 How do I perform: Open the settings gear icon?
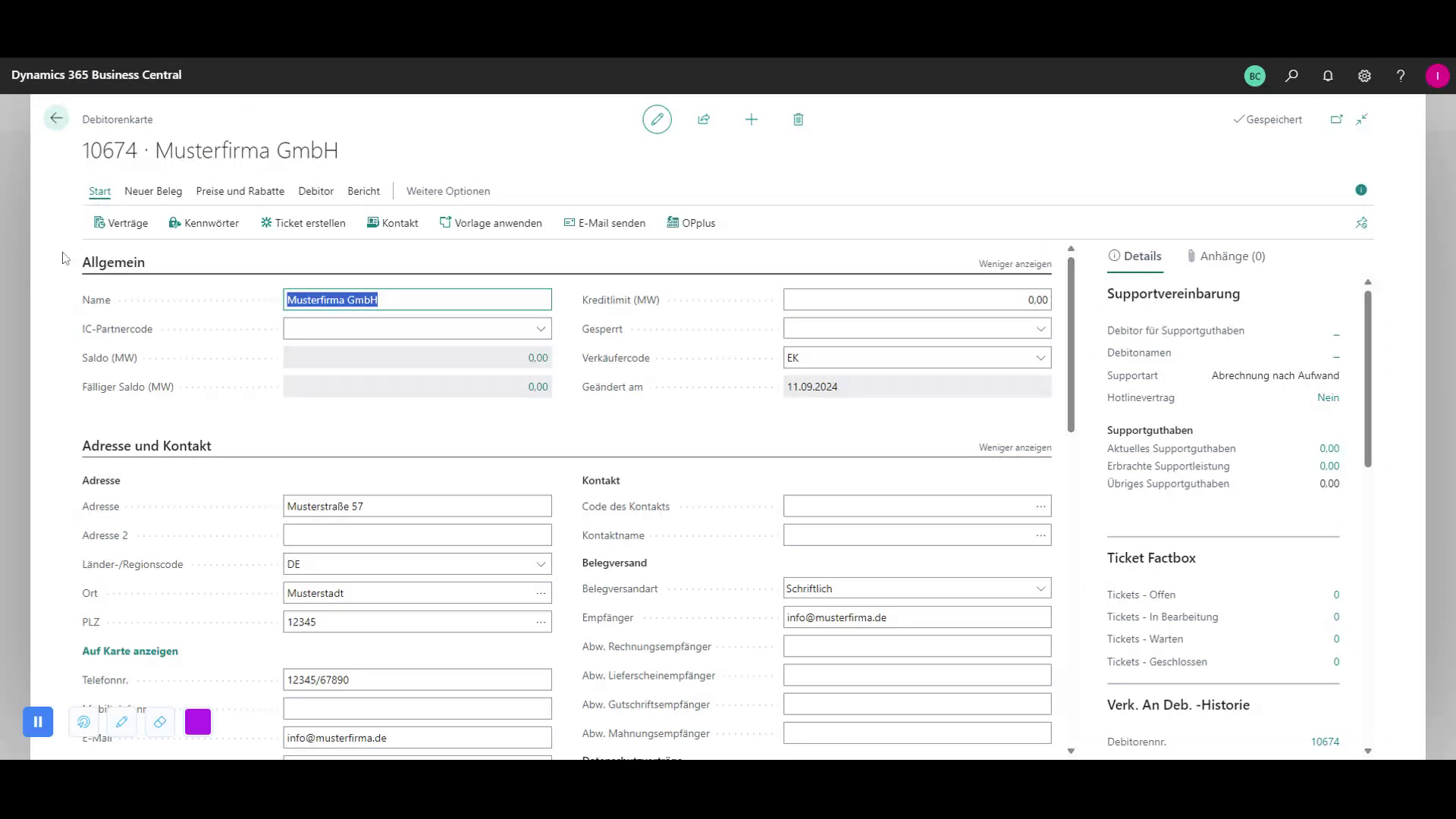point(1364,75)
